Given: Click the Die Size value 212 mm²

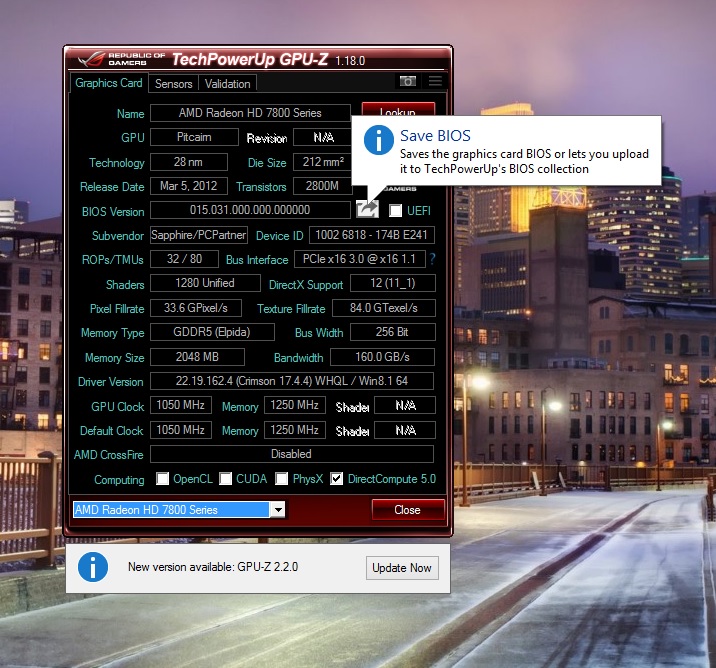Looking at the screenshot, I should [322, 162].
